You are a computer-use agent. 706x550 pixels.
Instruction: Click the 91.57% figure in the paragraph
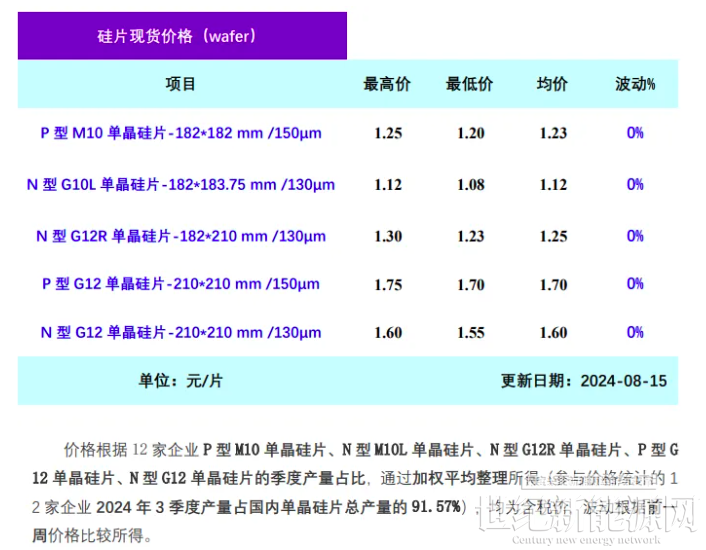click(436, 507)
